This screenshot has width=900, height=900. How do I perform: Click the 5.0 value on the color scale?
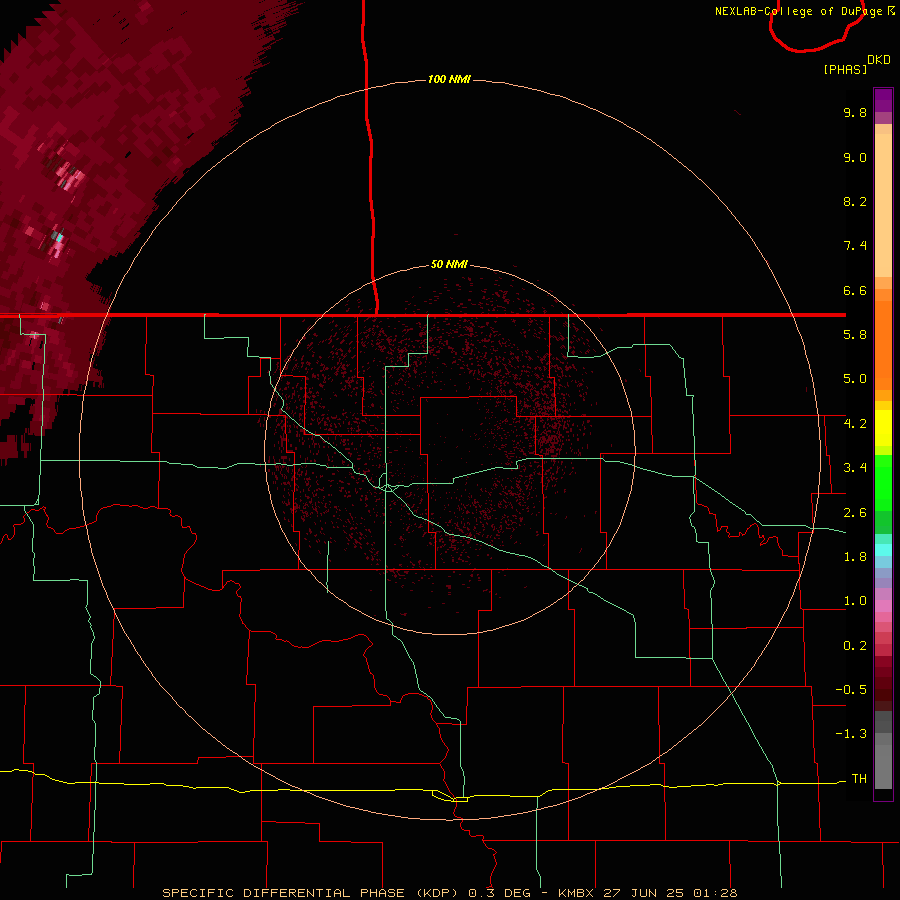pyautogui.click(x=855, y=379)
